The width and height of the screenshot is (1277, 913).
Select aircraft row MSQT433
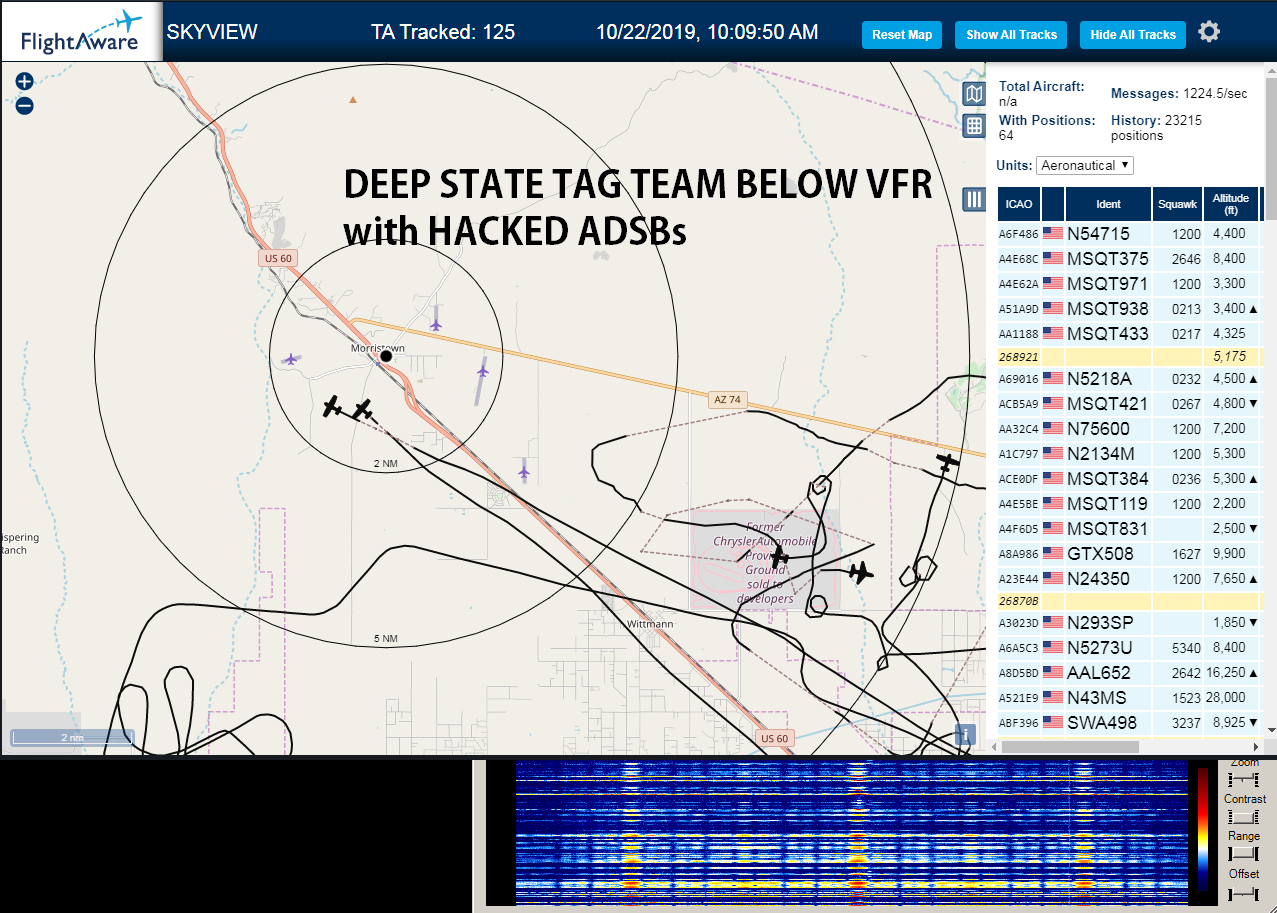(x=1129, y=333)
